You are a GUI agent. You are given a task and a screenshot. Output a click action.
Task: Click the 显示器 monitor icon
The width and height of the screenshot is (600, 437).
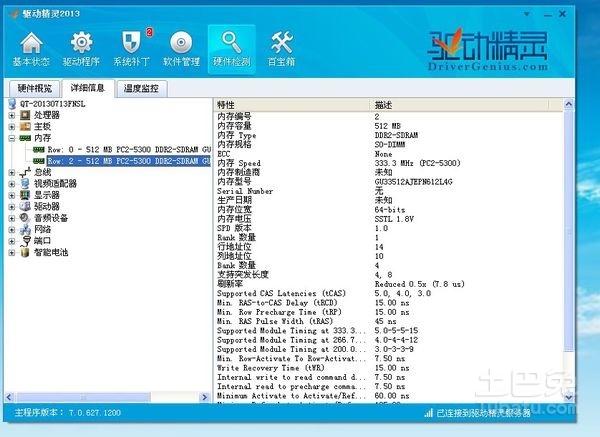pyautogui.click(x=25, y=195)
